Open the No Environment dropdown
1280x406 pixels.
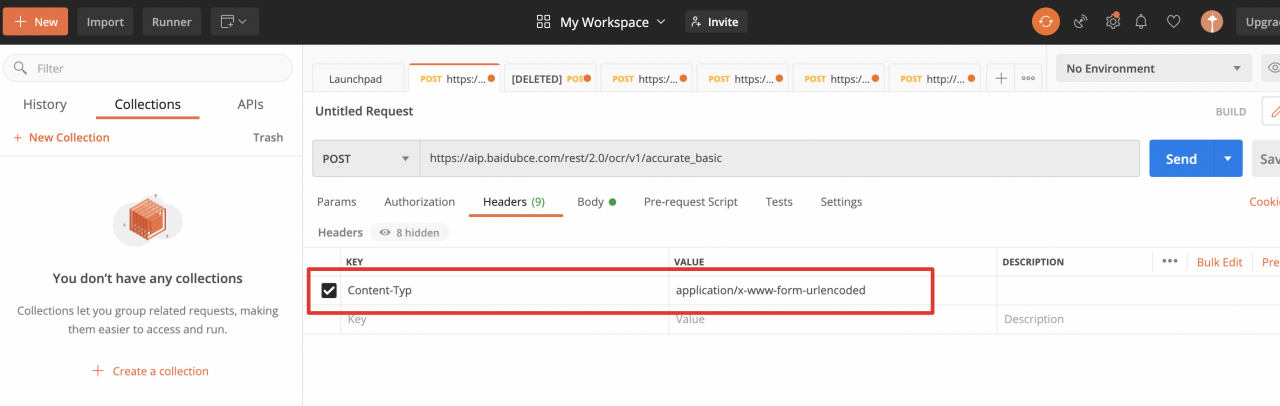click(1154, 68)
